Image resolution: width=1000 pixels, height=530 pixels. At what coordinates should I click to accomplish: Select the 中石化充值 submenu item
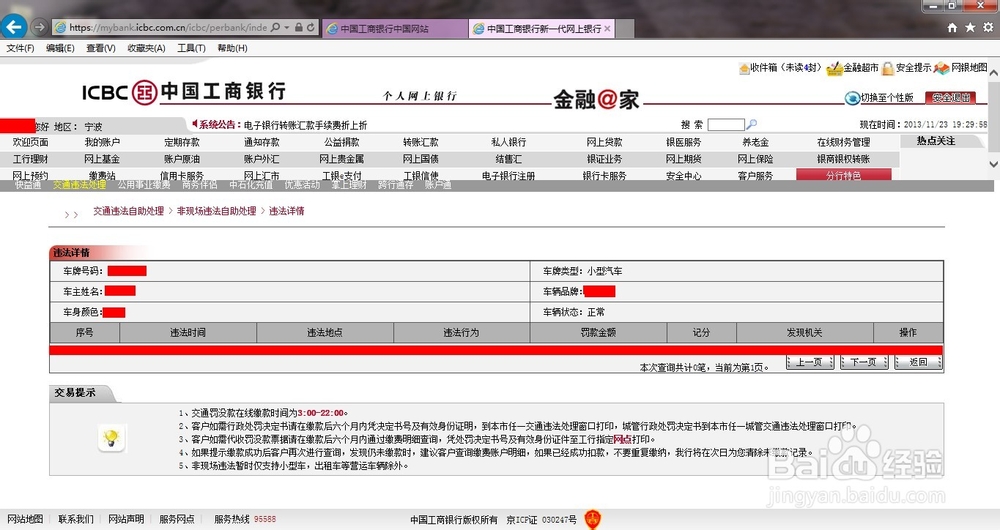pyautogui.click(x=251, y=185)
